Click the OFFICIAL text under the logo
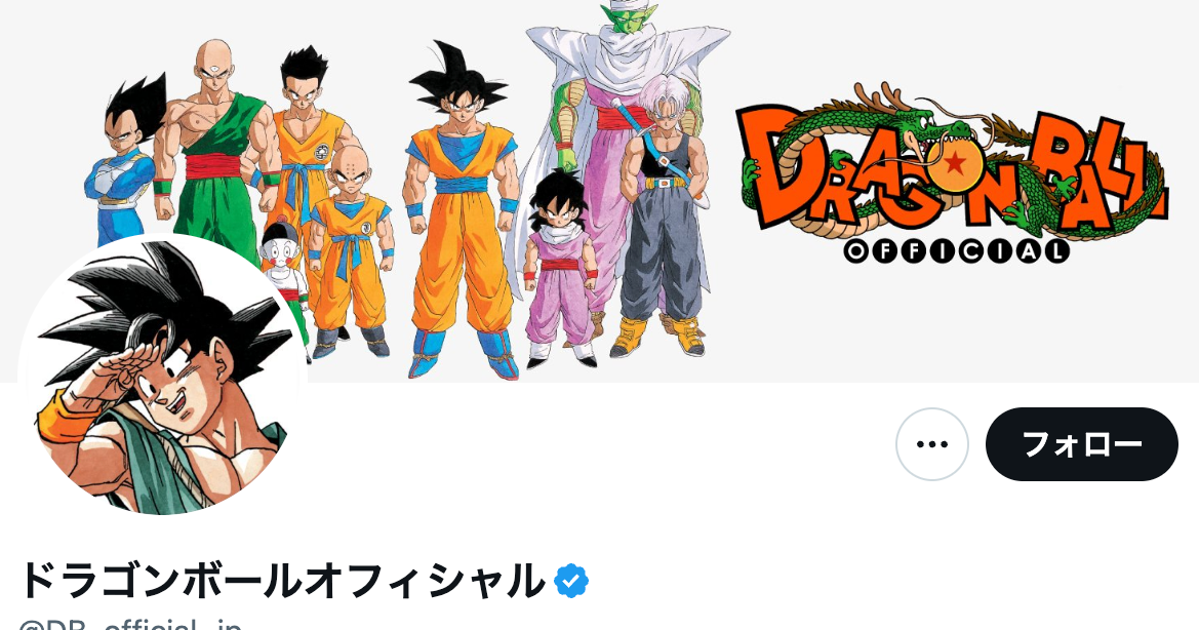1199x630 pixels. [x=956, y=251]
